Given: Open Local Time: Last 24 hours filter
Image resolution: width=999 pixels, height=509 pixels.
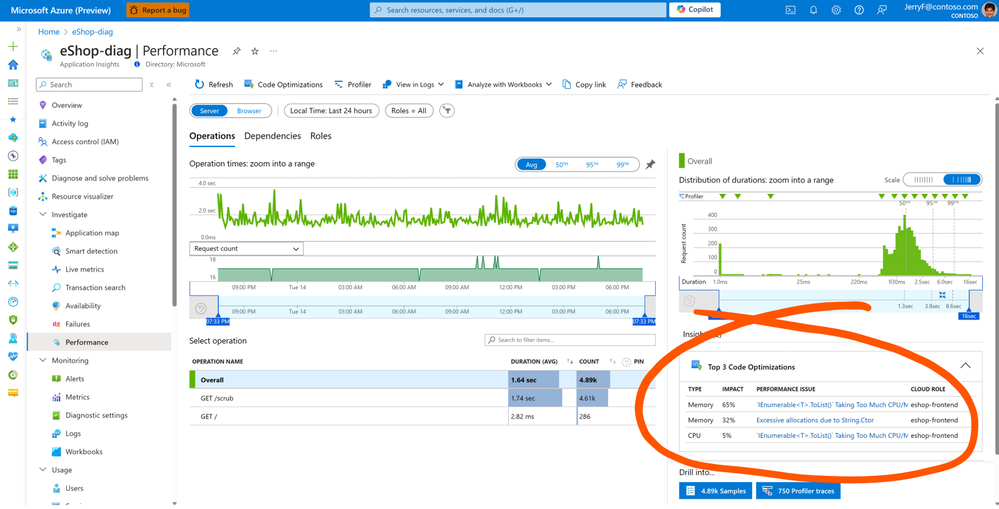Looking at the screenshot, I should point(331,111).
